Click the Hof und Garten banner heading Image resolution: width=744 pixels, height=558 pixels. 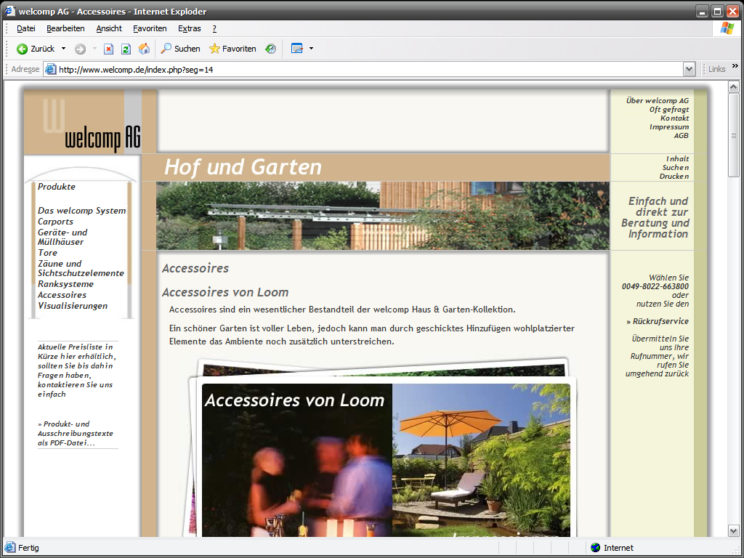242,167
